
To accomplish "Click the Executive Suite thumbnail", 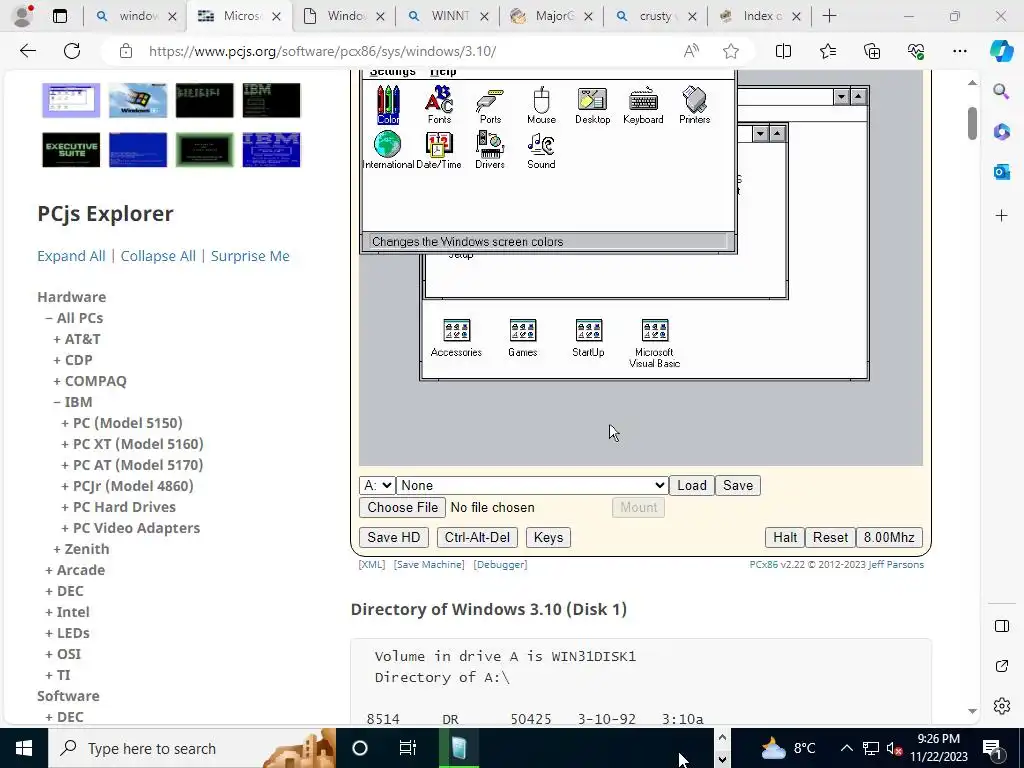I will (x=71, y=150).
